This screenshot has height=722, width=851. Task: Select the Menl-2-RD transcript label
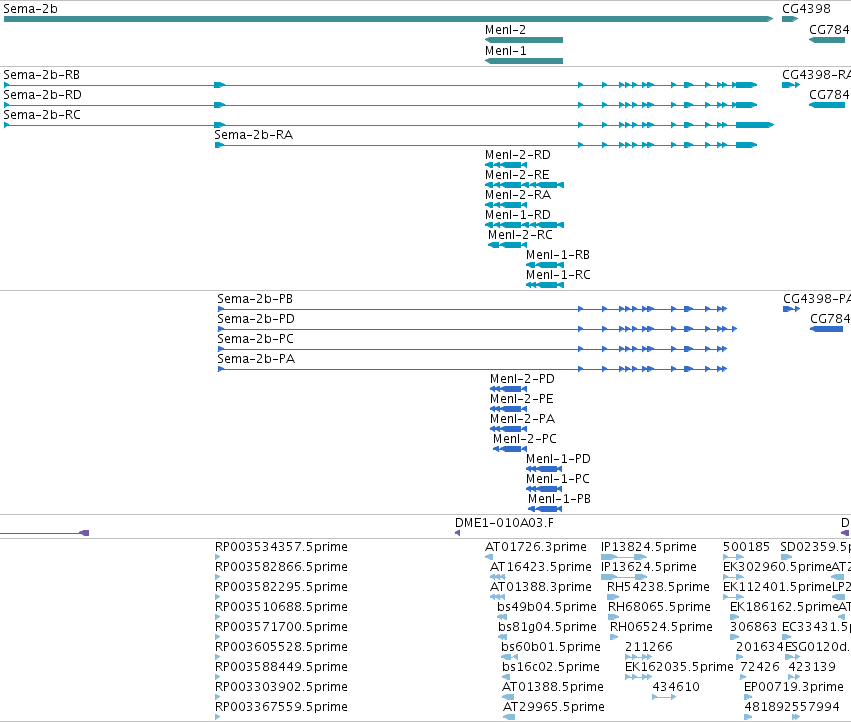(x=518, y=155)
